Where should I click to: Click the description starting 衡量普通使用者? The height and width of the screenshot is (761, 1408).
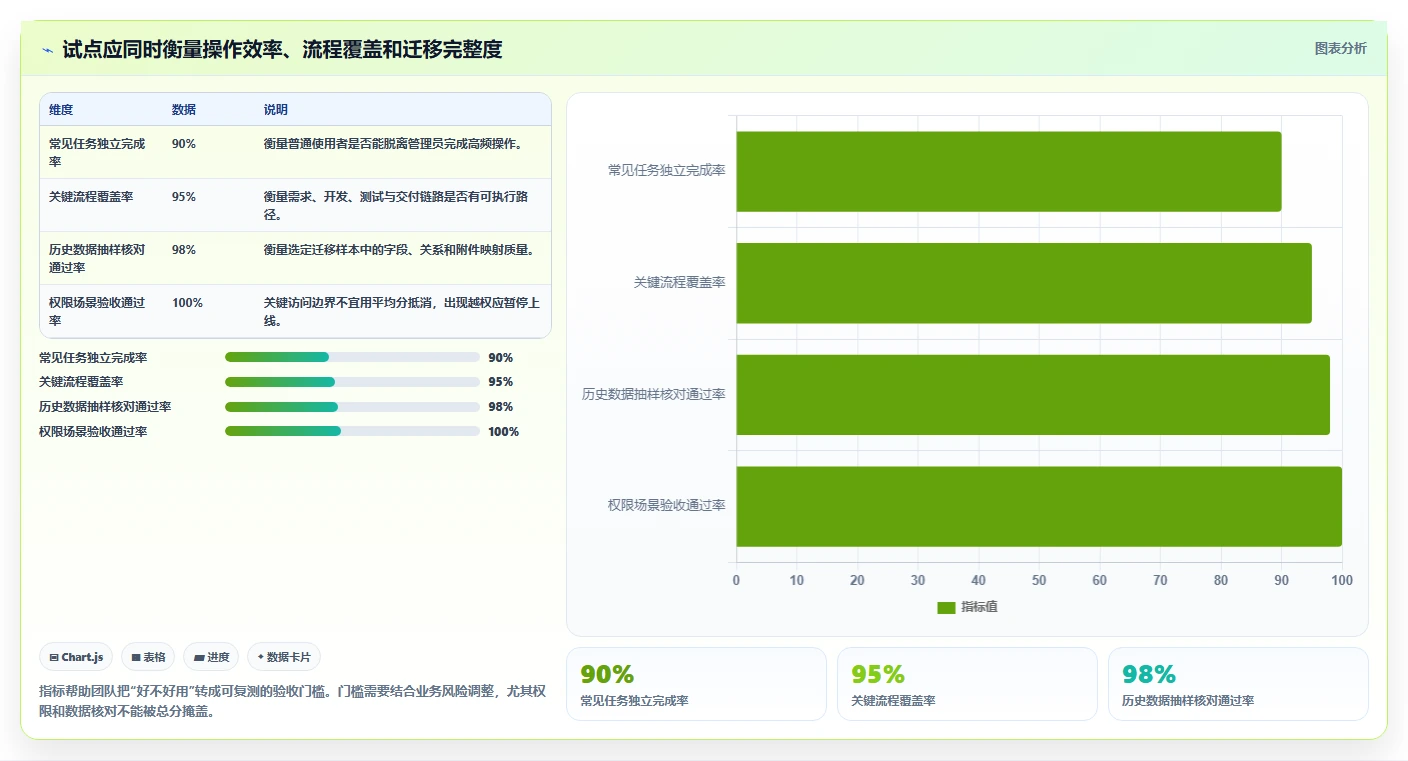click(393, 144)
